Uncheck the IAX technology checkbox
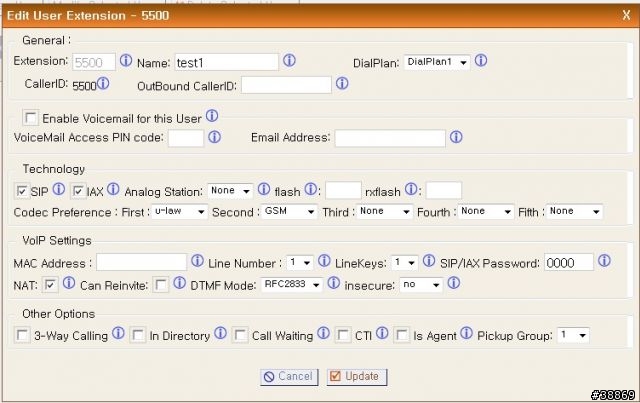The image size is (640, 403). (78, 191)
